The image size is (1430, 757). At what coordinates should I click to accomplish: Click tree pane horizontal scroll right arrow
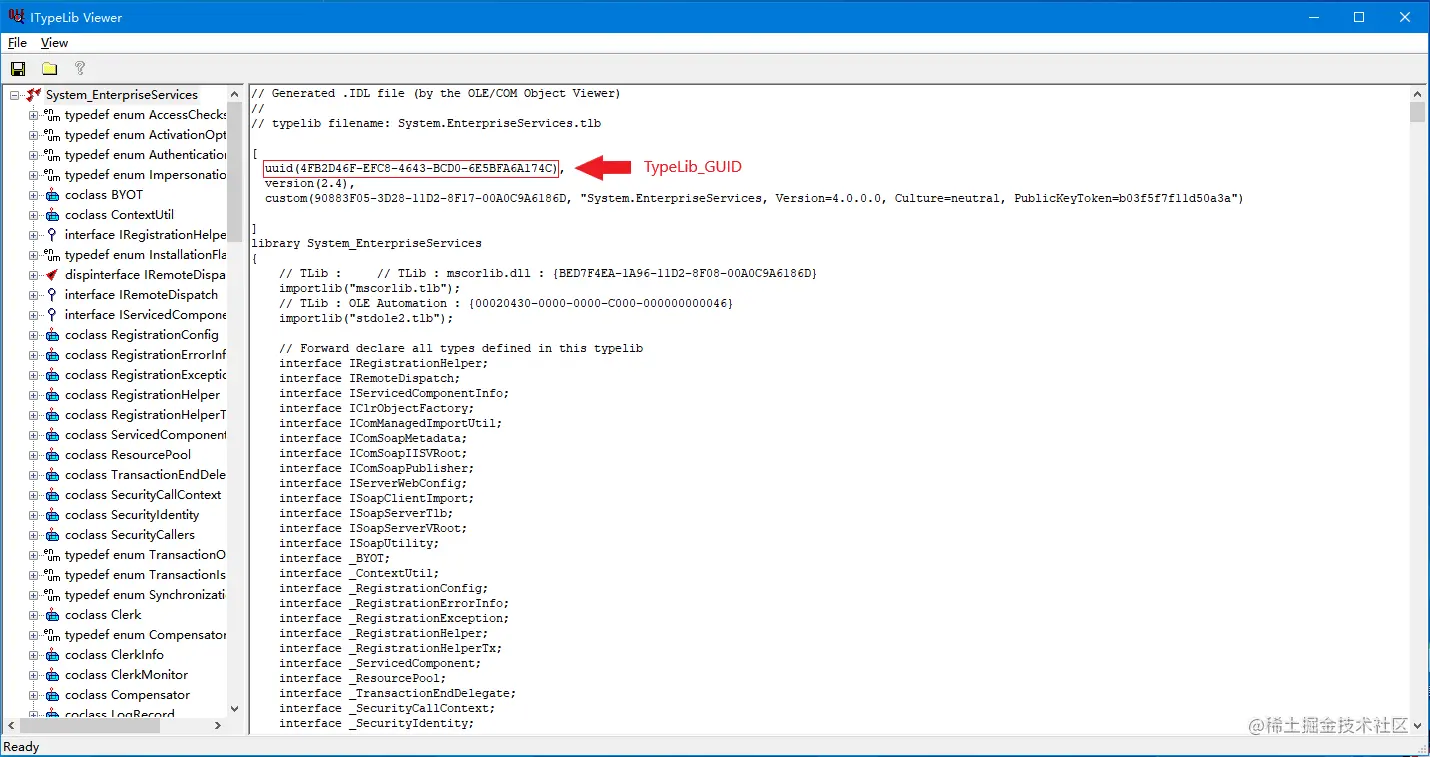click(x=219, y=727)
